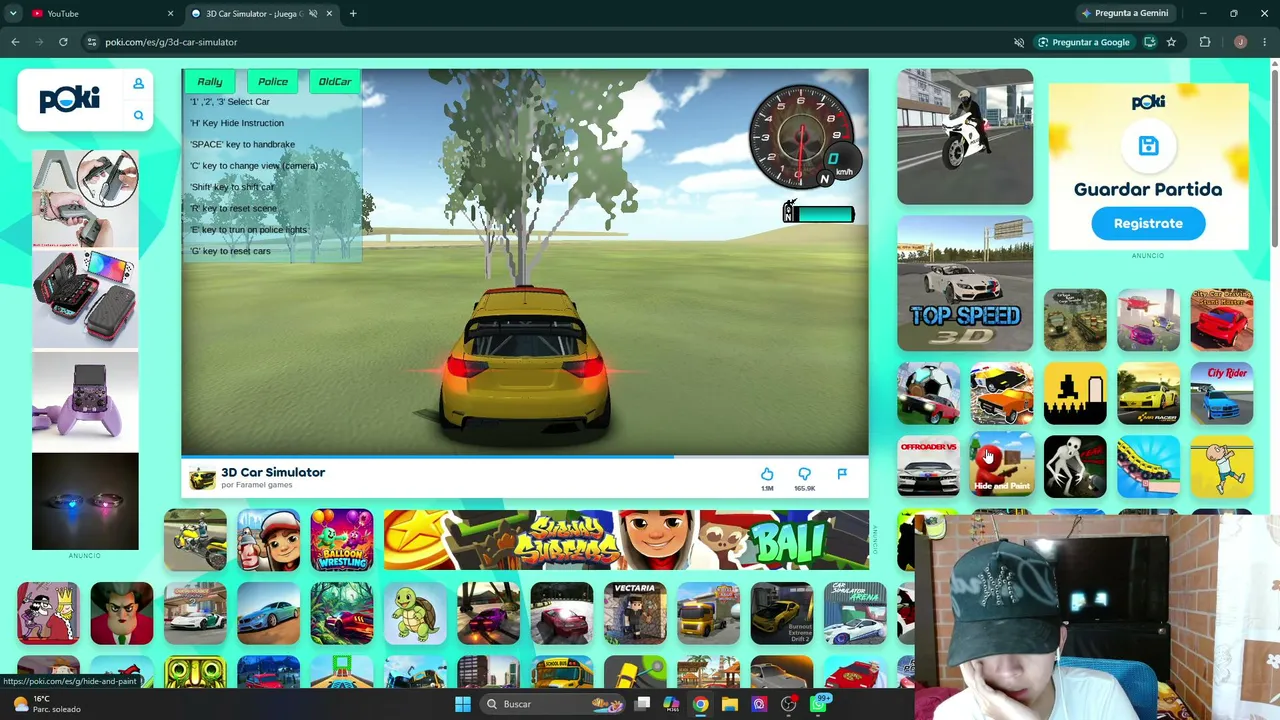Click the Chrome icon in the taskbar

point(701,704)
